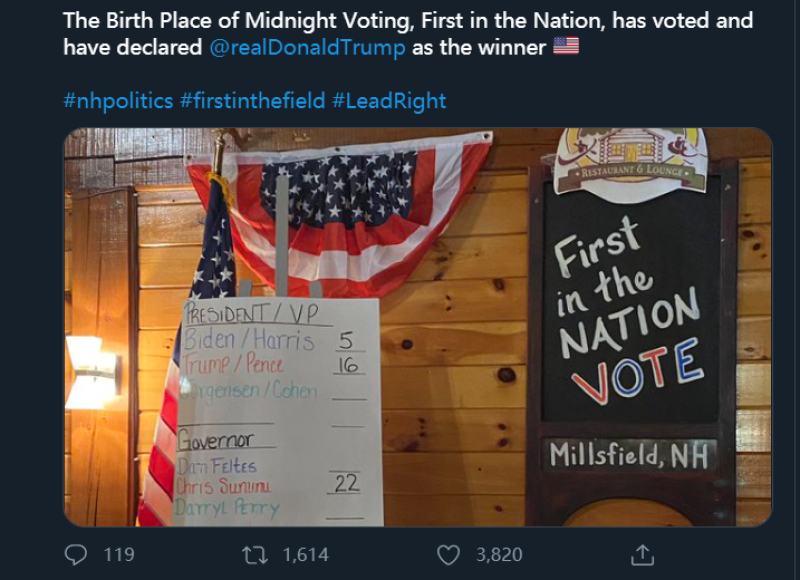Open the reply speech bubble icon
The image size is (800, 580).
[76, 554]
